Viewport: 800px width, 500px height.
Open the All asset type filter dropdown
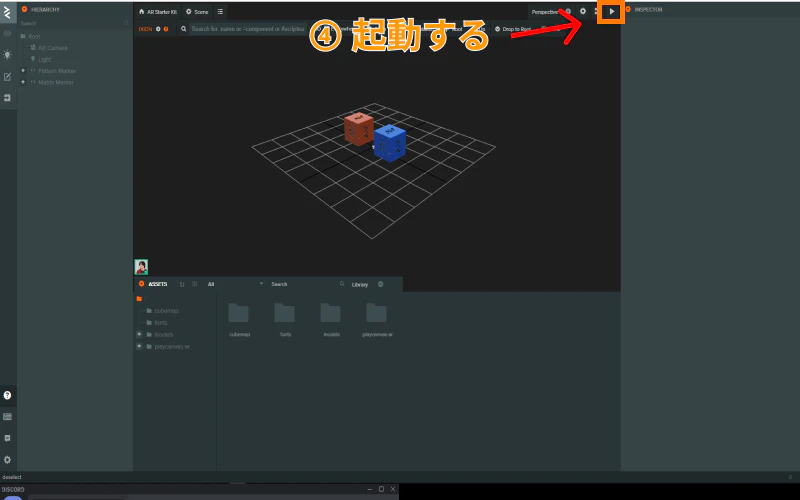(x=235, y=284)
